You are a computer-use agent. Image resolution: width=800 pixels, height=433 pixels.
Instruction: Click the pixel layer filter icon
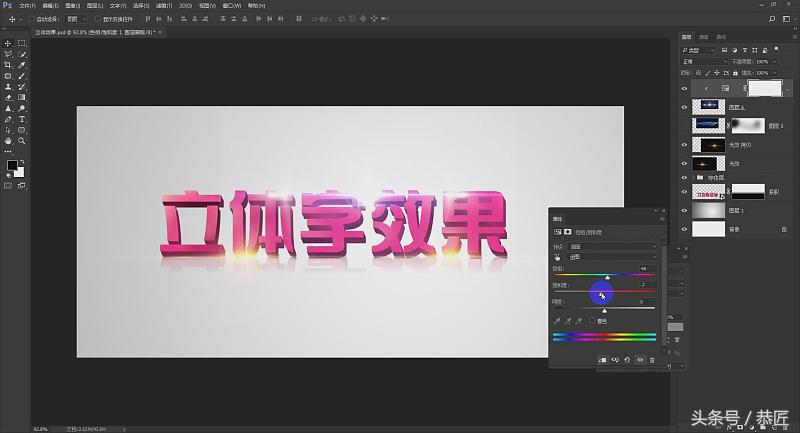724,50
